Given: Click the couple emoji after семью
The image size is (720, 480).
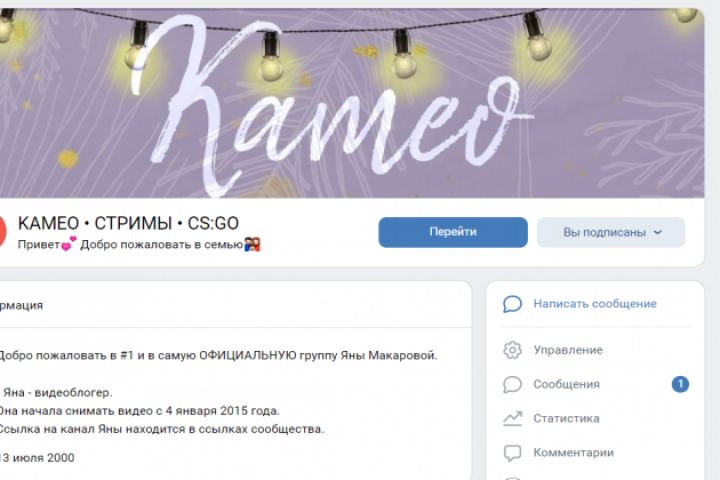Looking at the screenshot, I should point(252,244).
